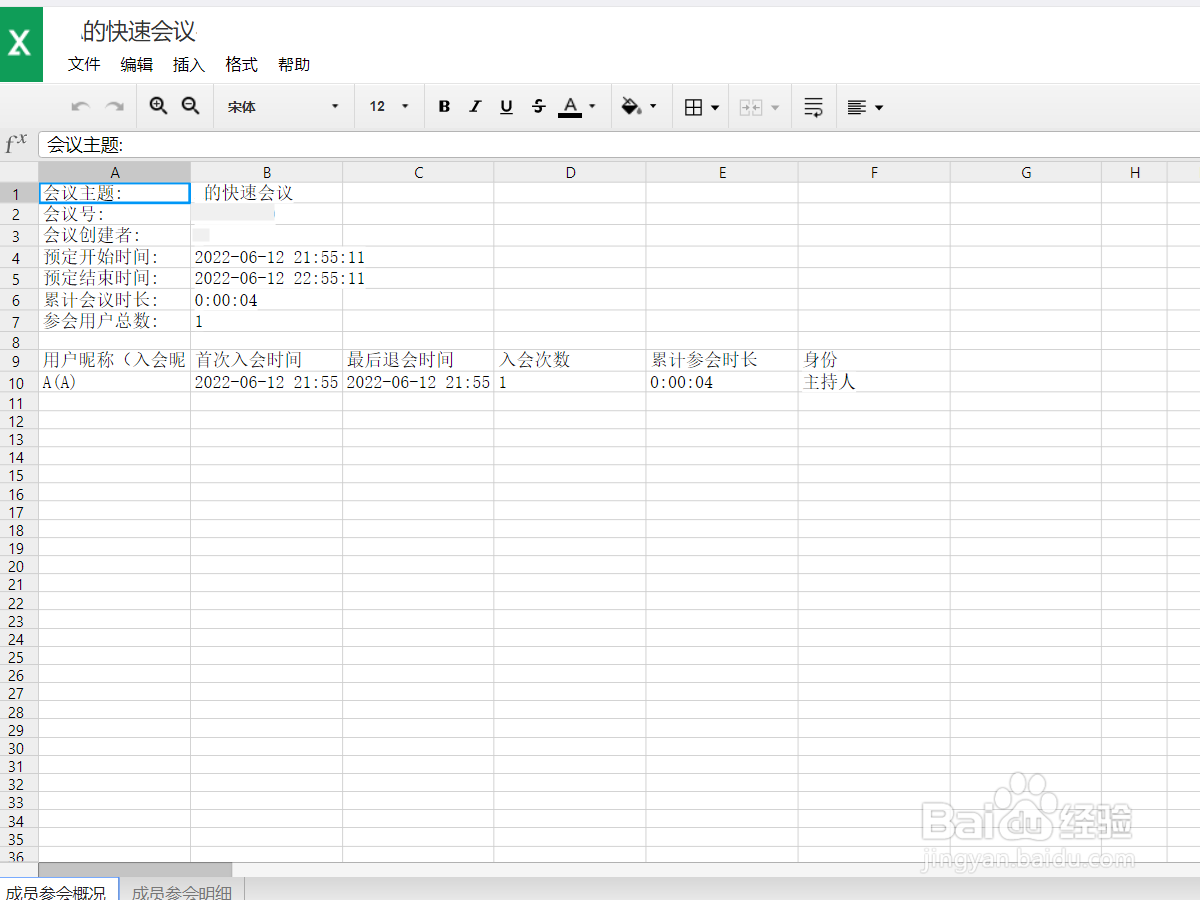Select cell A(A) in row 10

(x=114, y=382)
